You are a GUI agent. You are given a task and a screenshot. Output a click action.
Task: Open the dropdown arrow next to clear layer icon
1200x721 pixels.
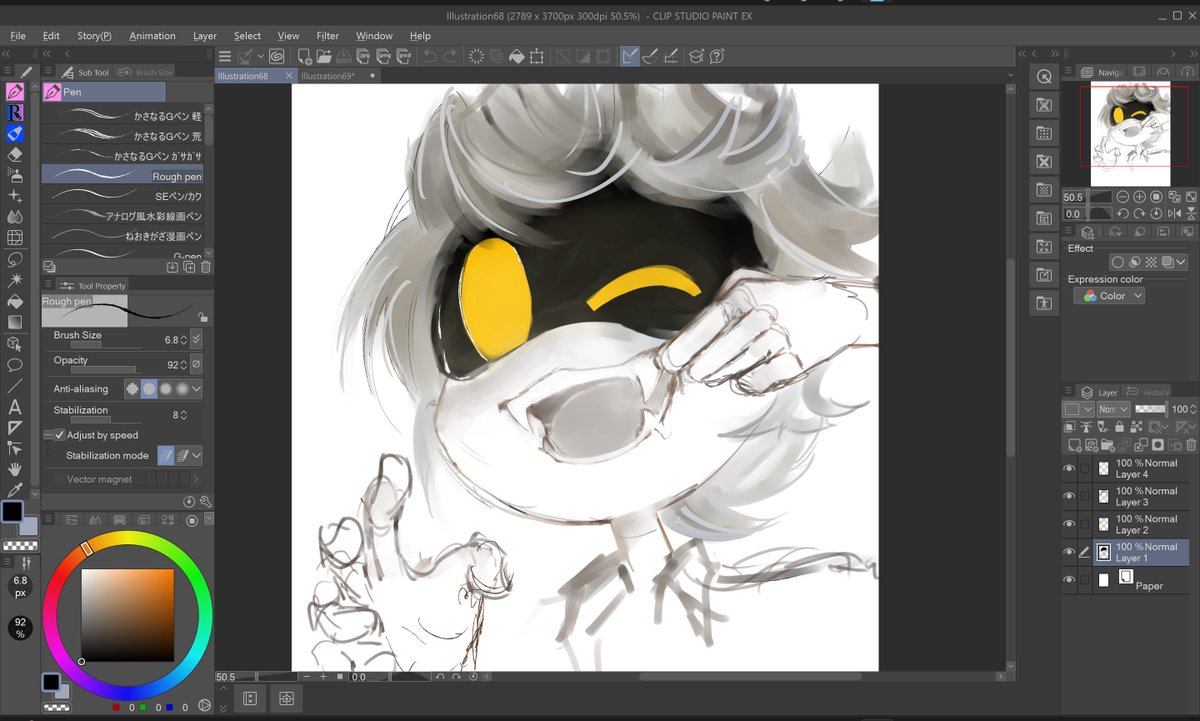[x=260, y=57]
